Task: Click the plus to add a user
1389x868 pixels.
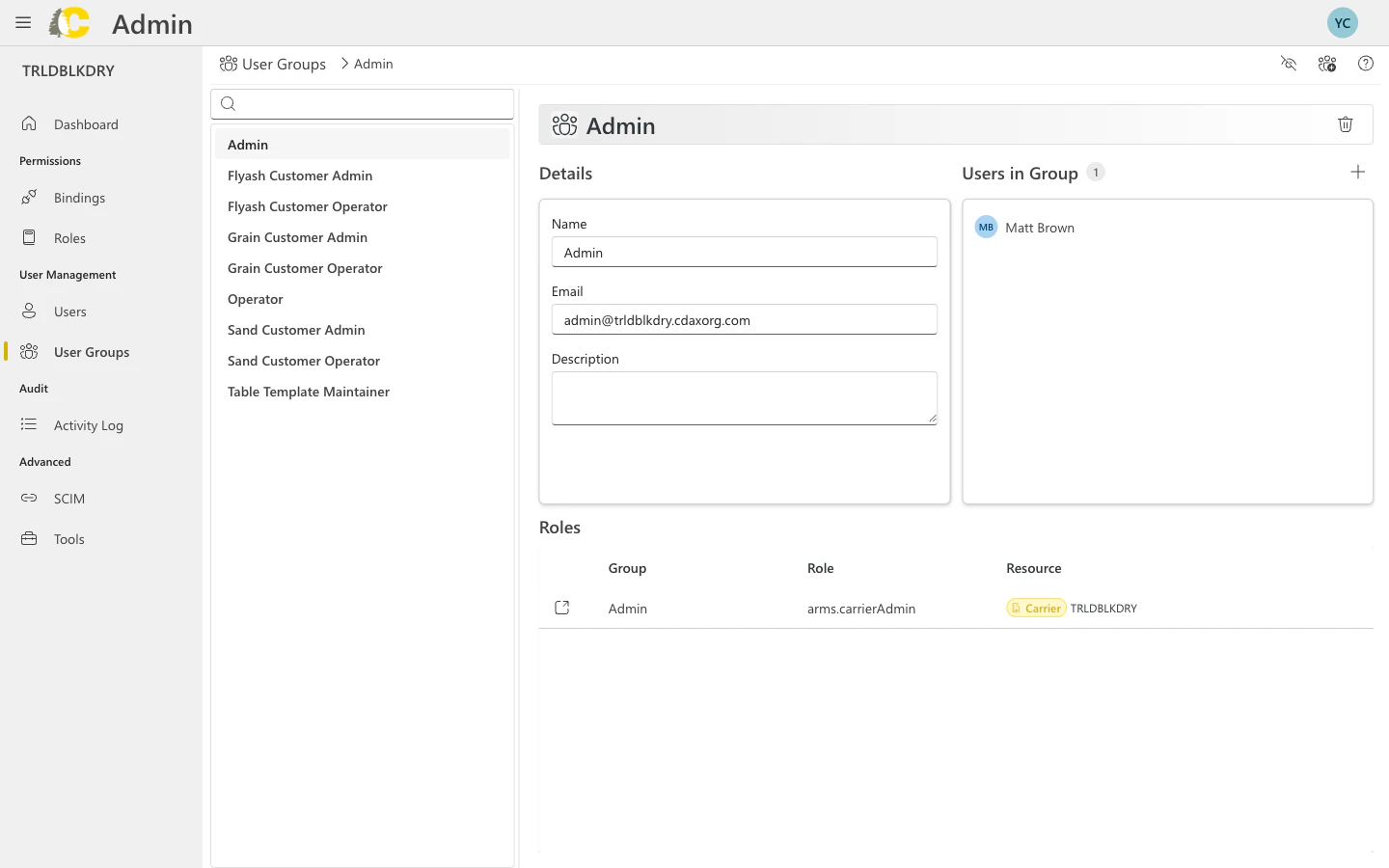Action: click(1358, 172)
